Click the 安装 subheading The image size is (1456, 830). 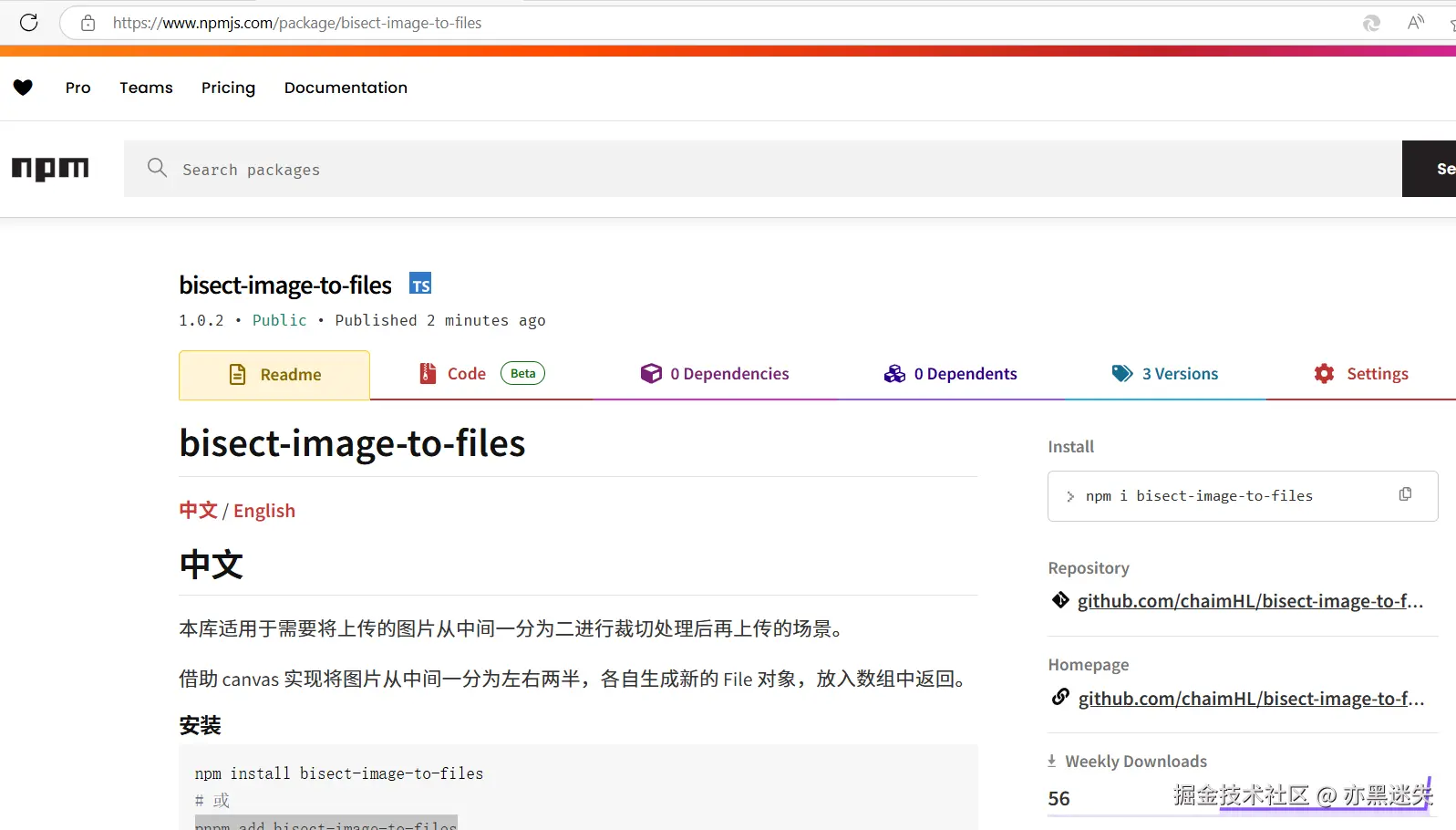200,725
